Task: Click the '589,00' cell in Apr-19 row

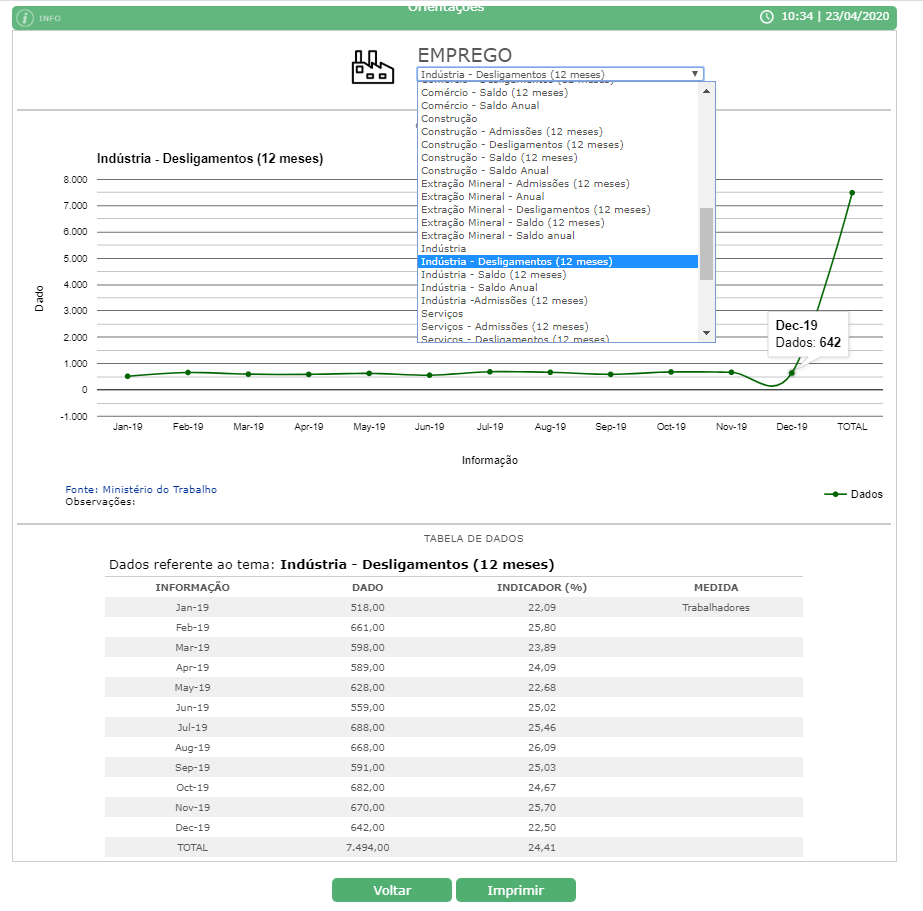Action: coord(367,667)
